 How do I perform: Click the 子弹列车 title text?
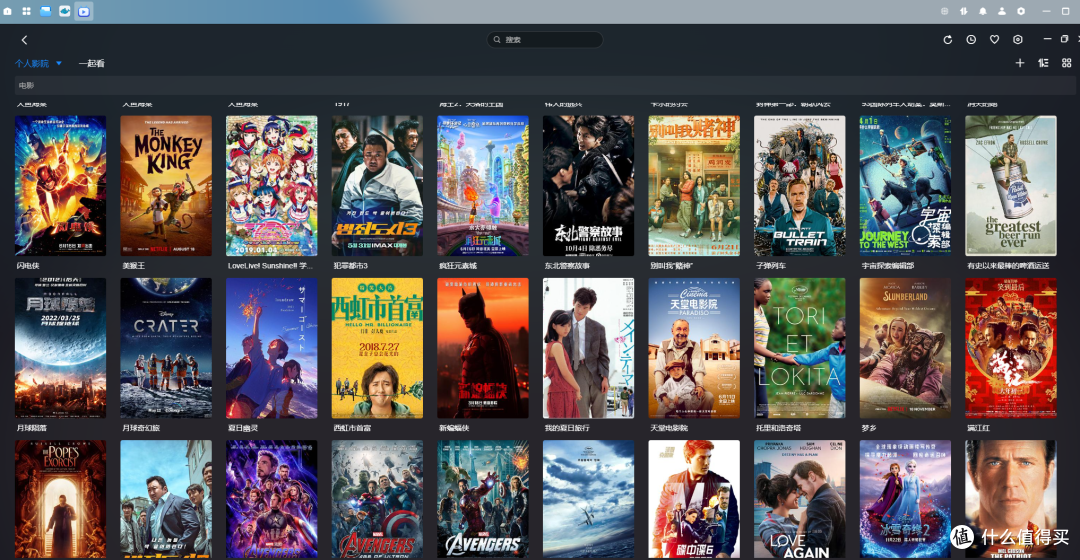(x=771, y=266)
